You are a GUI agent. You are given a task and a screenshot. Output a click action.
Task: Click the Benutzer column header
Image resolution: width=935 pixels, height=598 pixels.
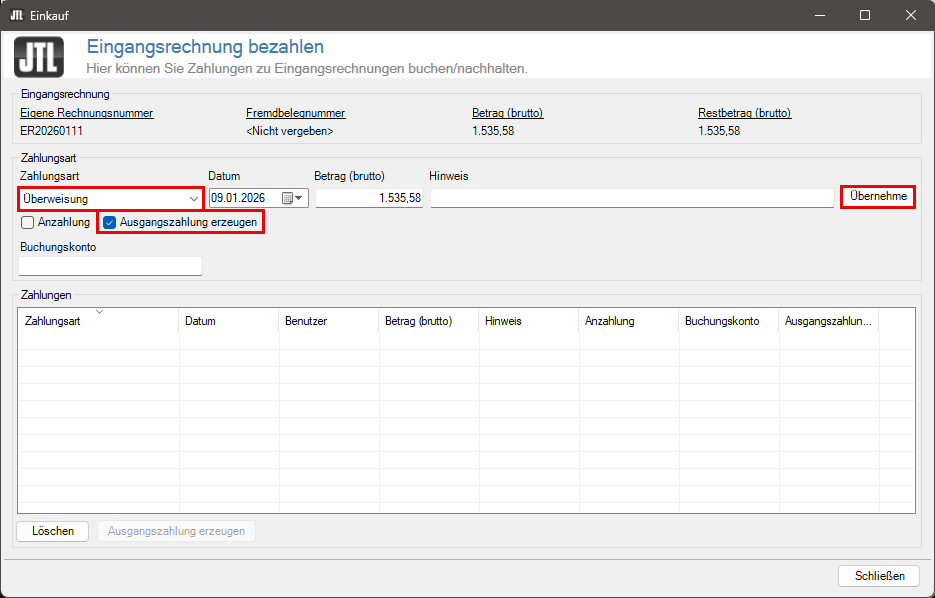click(x=328, y=321)
